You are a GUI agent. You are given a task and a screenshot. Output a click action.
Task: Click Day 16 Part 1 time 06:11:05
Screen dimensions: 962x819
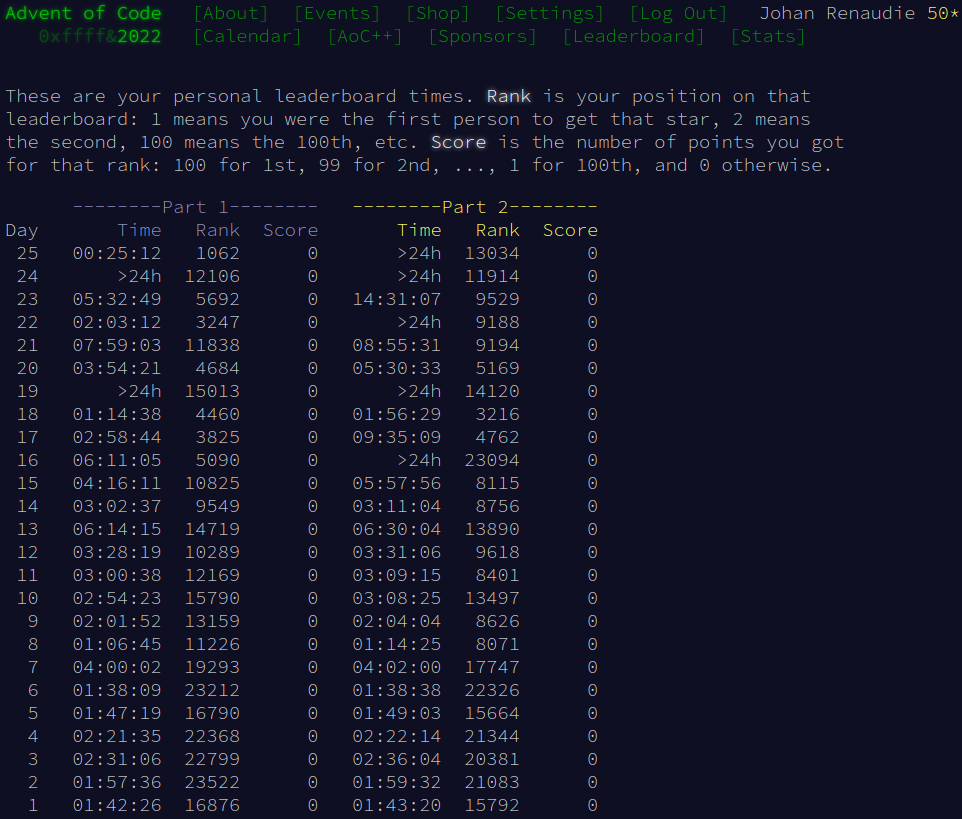[x=117, y=460]
